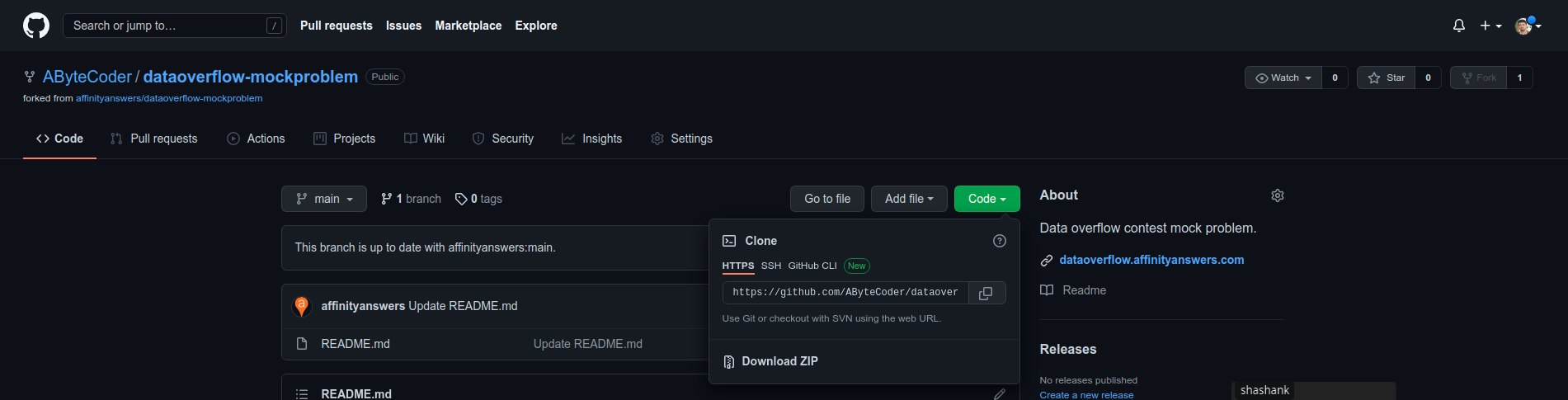The height and width of the screenshot is (400, 1568).
Task: Open the Releases heading link
Action: (1068, 350)
